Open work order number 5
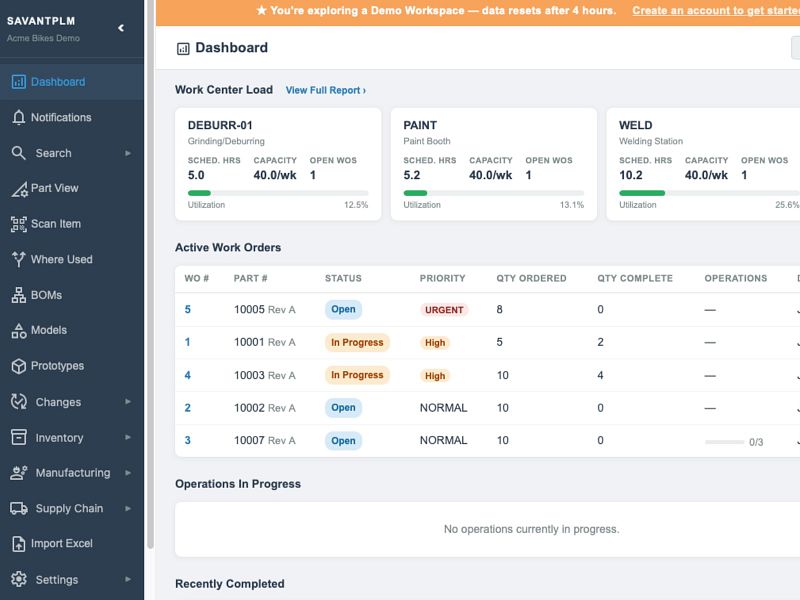Screen dimensions: 800x600 [x=188, y=310]
